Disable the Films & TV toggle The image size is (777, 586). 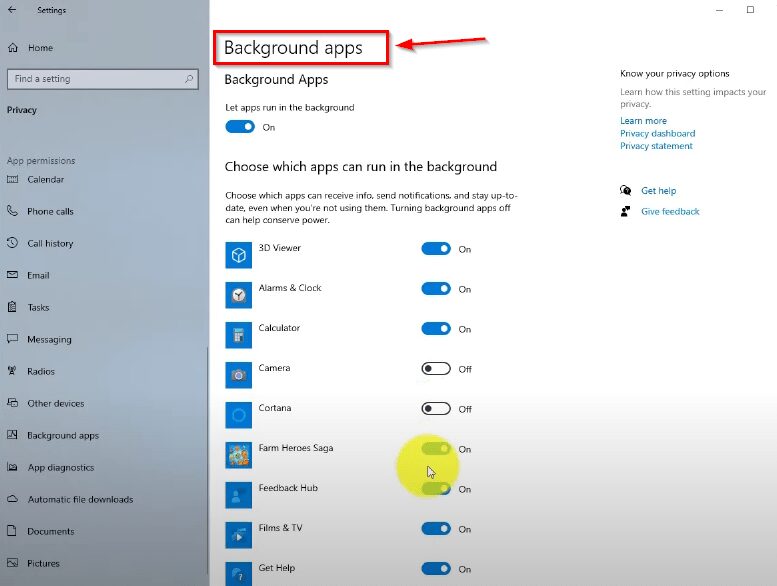(436, 529)
